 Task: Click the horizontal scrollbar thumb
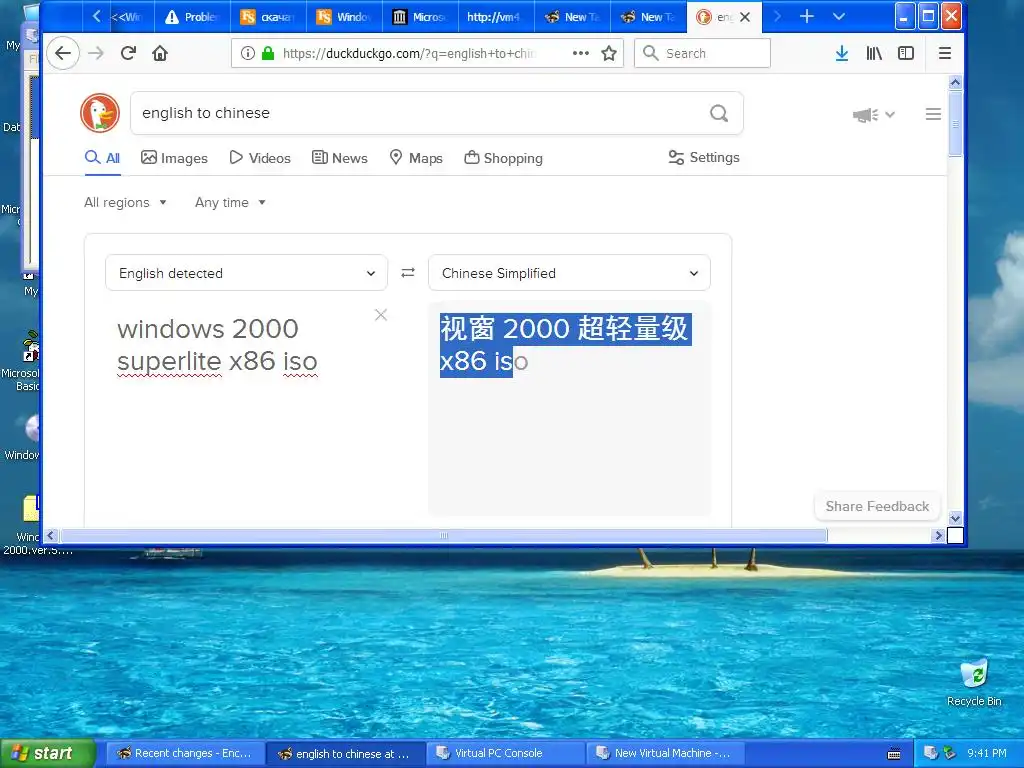pyautogui.click(x=443, y=536)
